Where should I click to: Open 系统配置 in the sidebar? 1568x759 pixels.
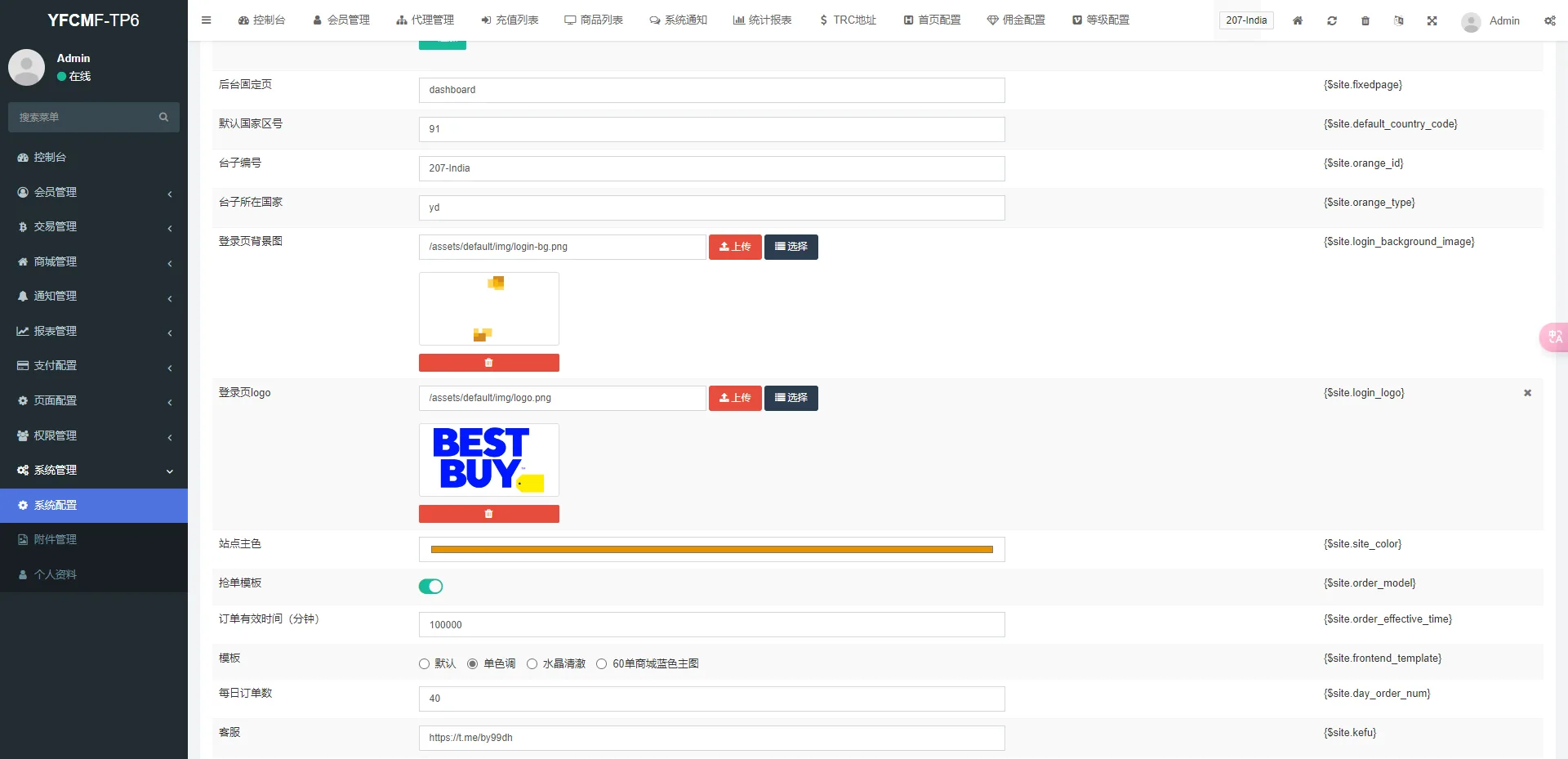[x=94, y=505]
